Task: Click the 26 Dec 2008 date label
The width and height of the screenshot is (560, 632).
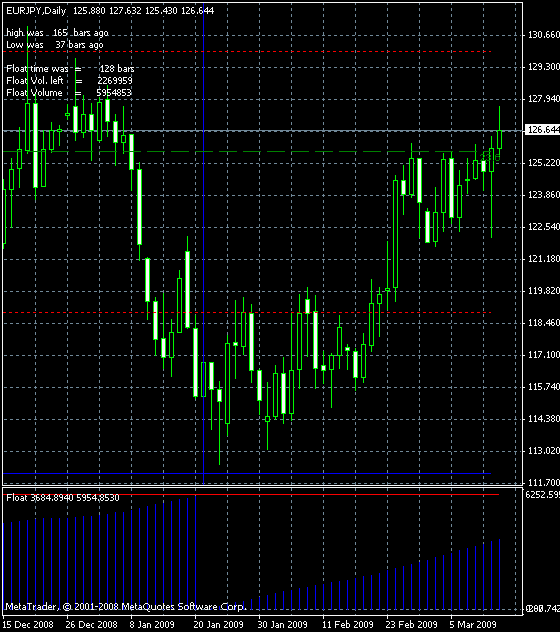Action: (92, 625)
